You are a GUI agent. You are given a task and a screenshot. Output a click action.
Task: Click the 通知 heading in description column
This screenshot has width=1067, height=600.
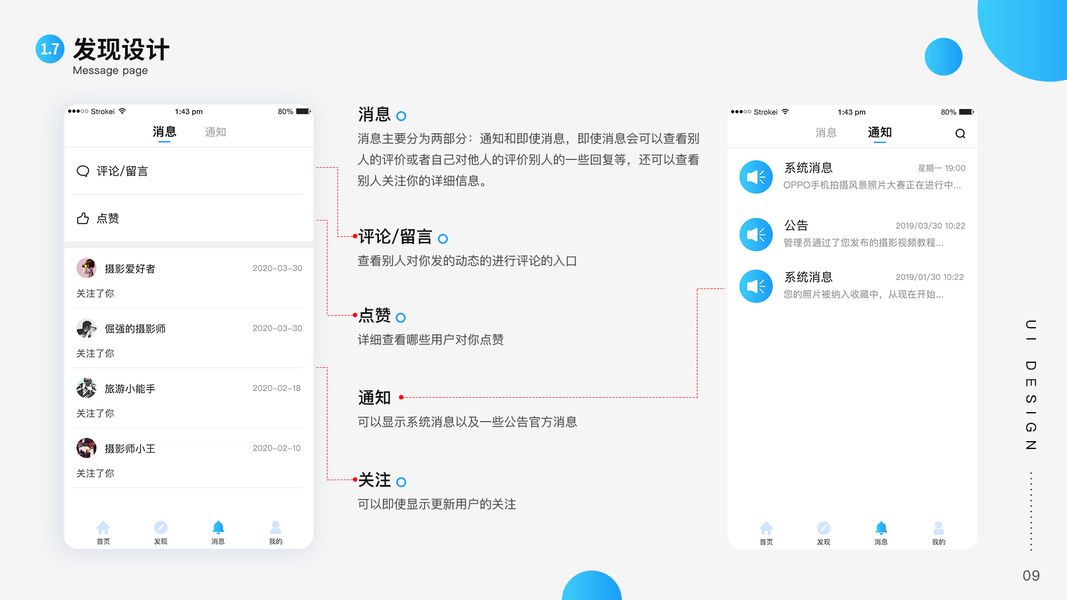(x=374, y=397)
